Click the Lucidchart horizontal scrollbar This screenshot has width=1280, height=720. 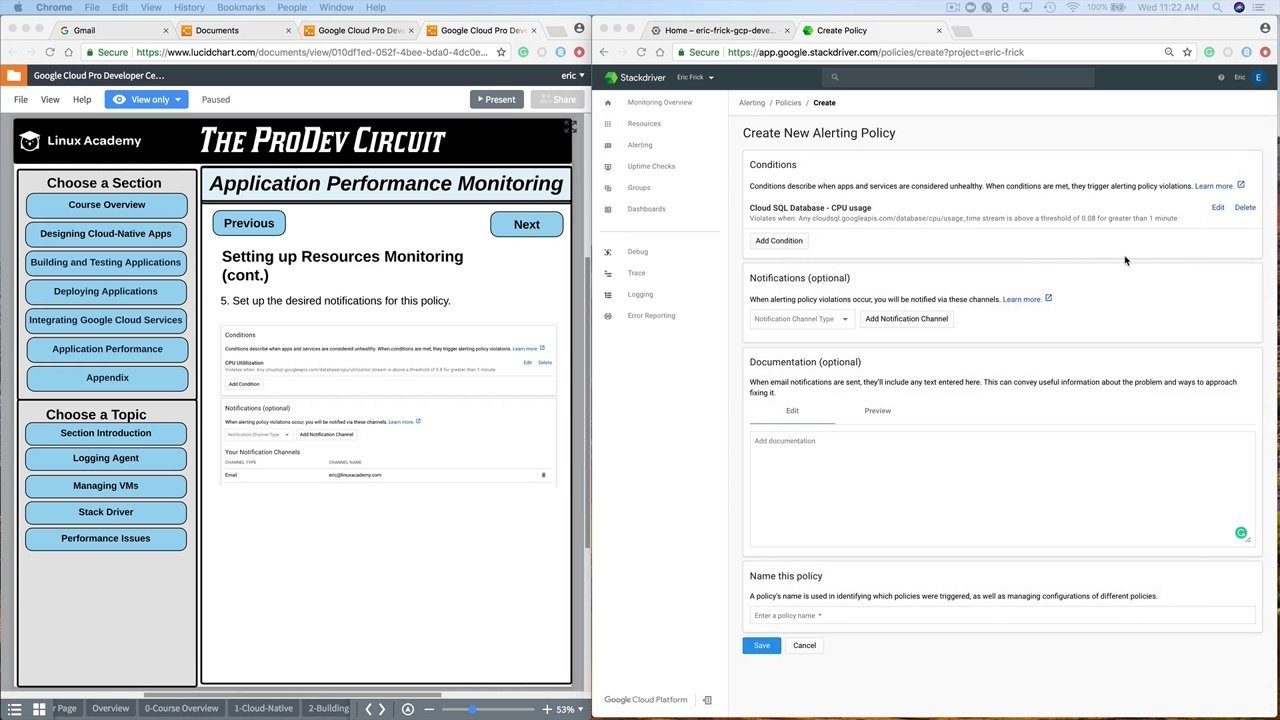pos(292,695)
